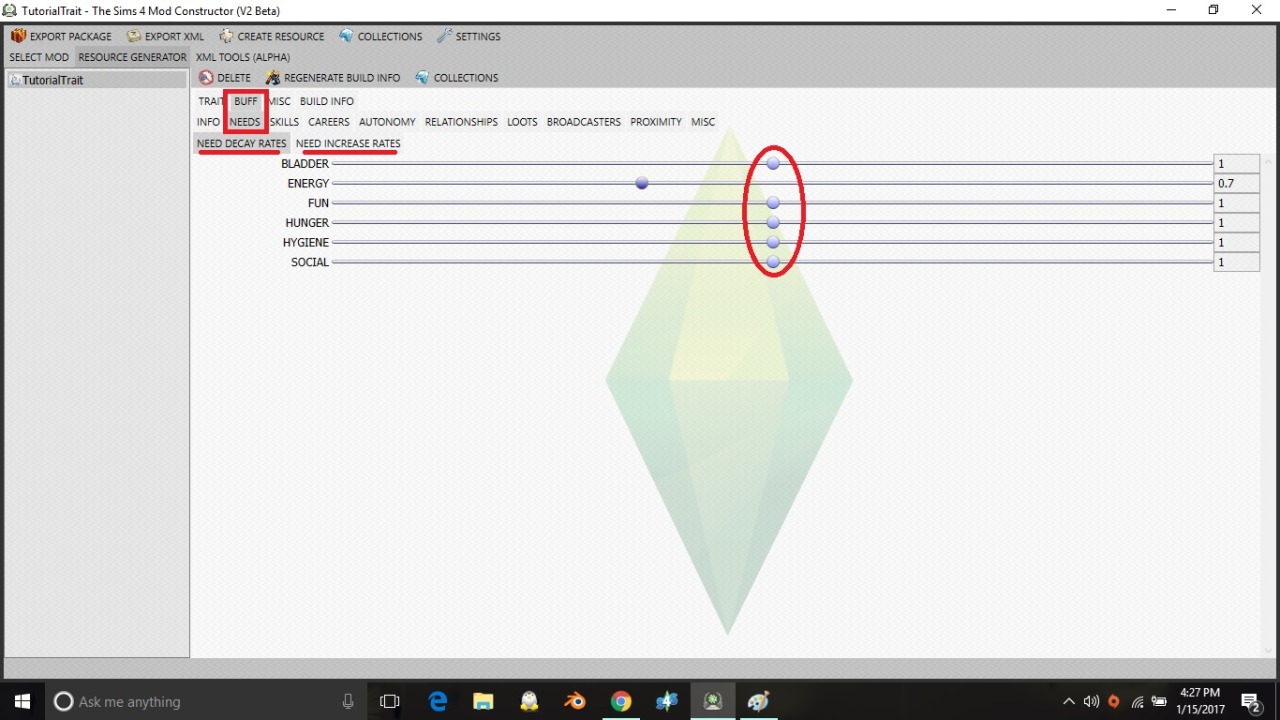Click the Energy slider handle
The image size is (1280, 720).
tap(642, 183)
